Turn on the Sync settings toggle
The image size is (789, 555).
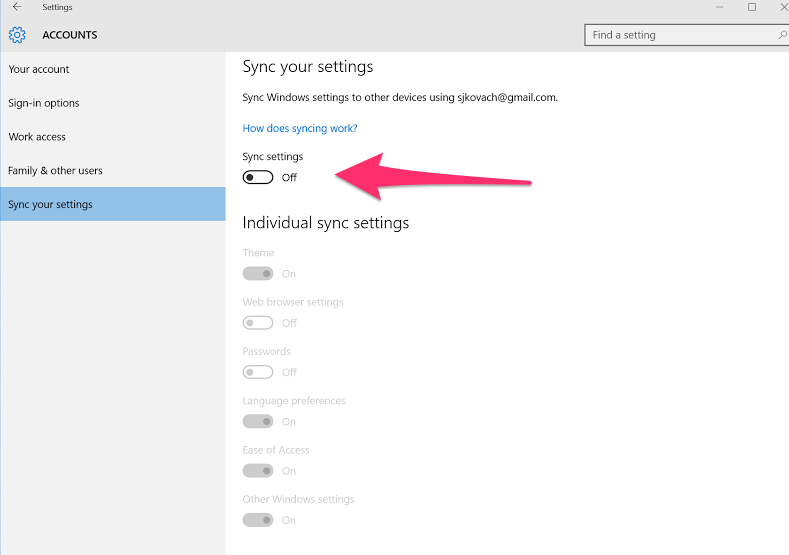[258, 177]
